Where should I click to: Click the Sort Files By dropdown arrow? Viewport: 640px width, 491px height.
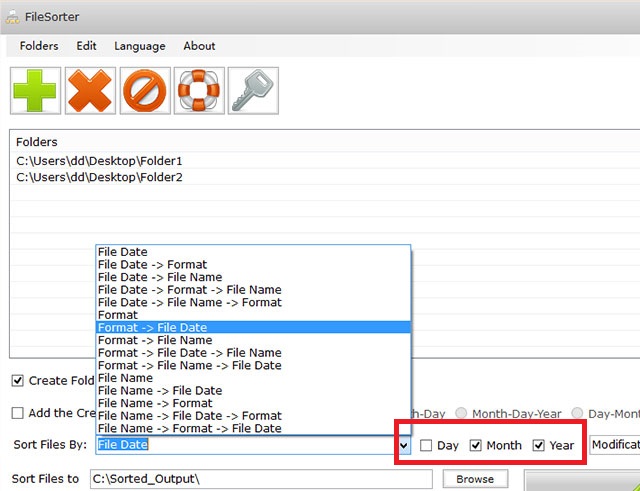(x=404, y=445)
